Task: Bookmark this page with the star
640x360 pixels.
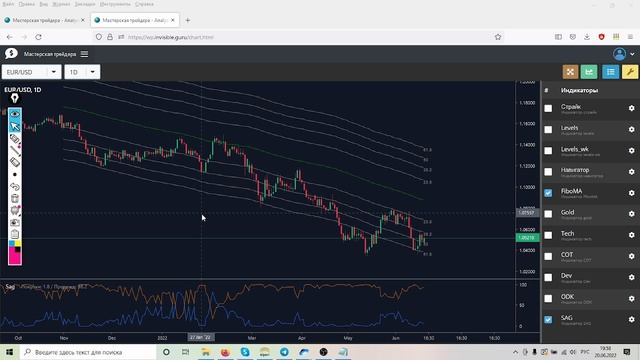Action: coord(498,37)
